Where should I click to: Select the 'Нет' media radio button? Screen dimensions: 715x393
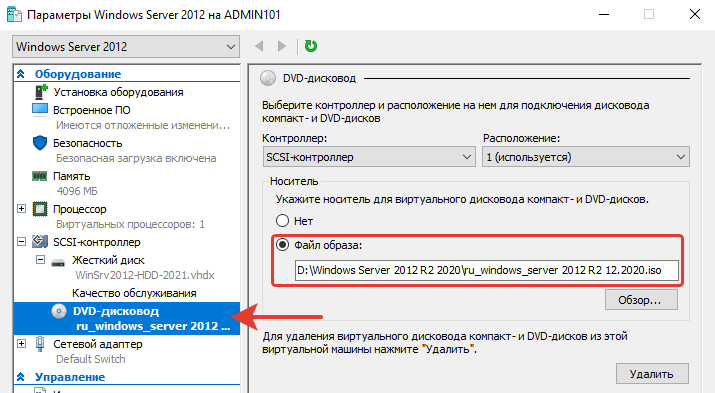click(x=282, y=221)
